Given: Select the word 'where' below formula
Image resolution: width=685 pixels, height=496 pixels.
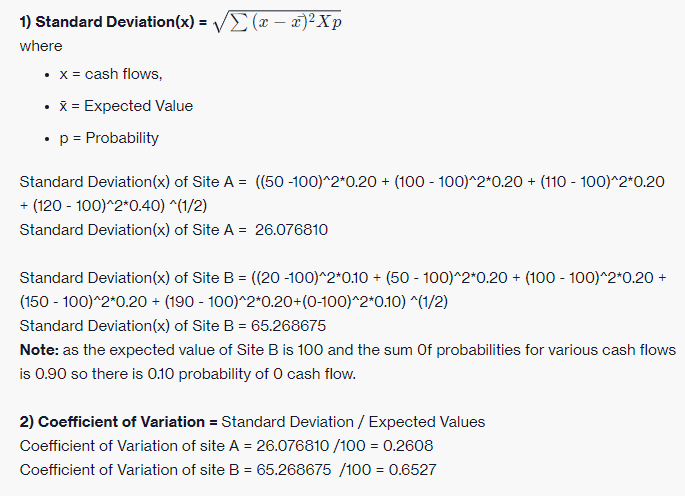Looking at the screenshot, I should point(41,46).
